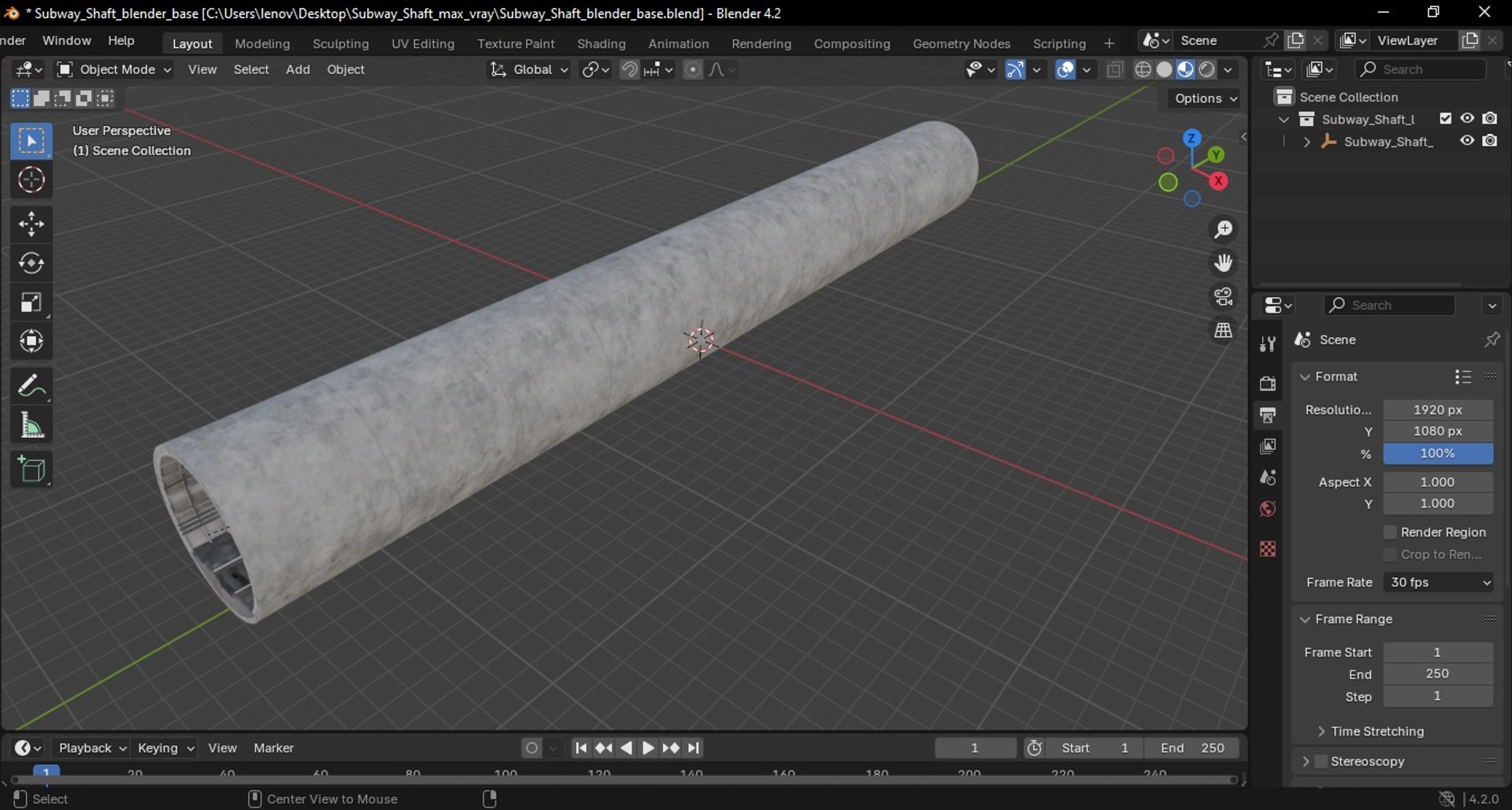Open the Global orientation dropdown

528,69
